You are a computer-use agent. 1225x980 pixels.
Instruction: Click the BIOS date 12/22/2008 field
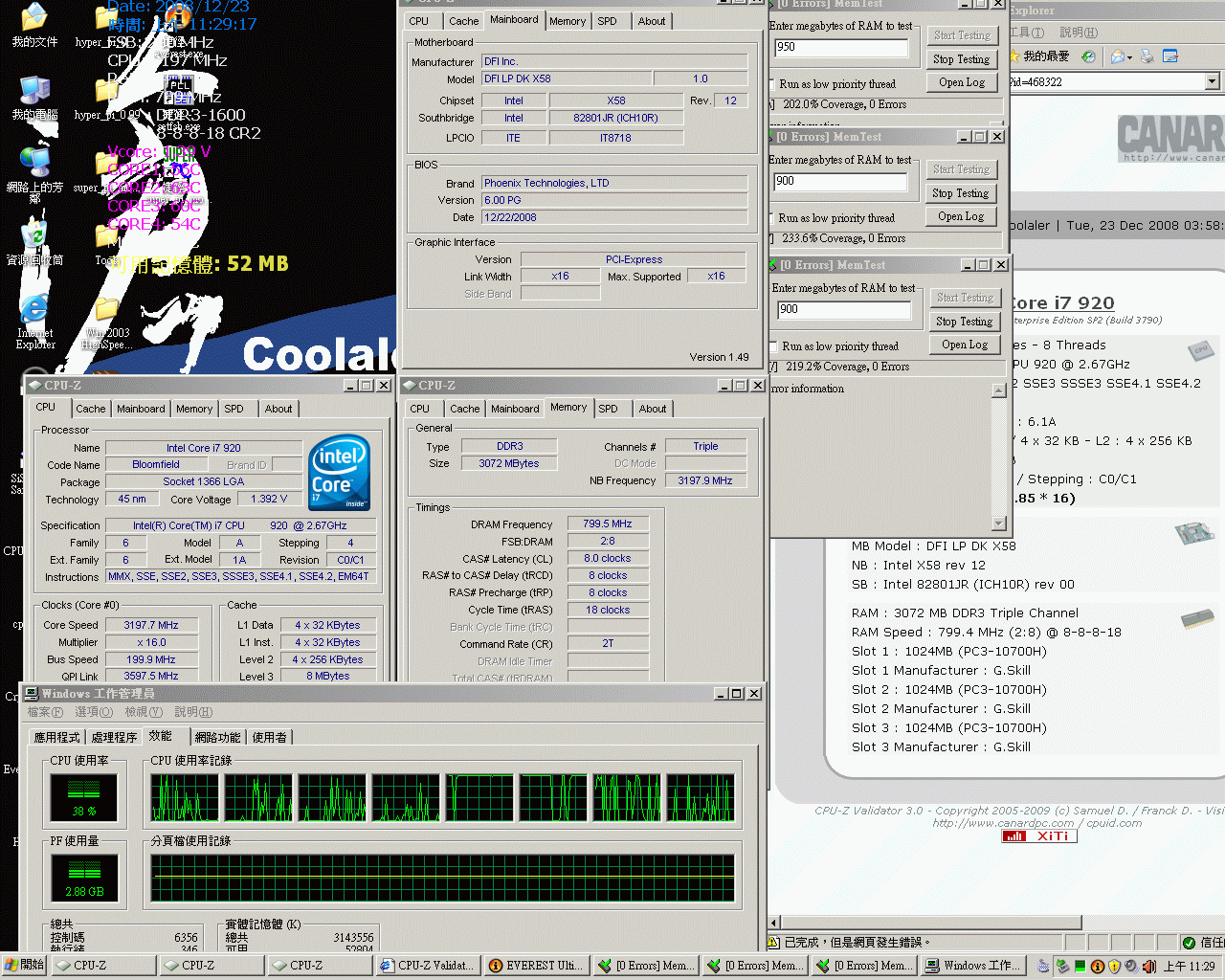(x=614, y=217)
